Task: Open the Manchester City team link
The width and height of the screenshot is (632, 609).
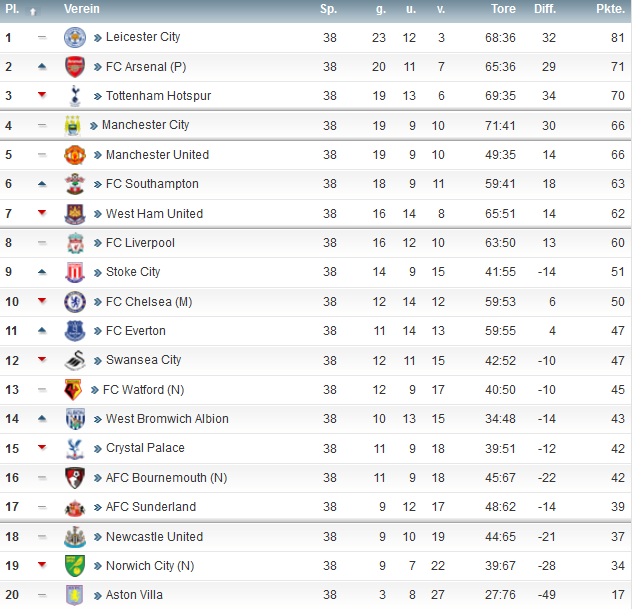Action: 145,125
